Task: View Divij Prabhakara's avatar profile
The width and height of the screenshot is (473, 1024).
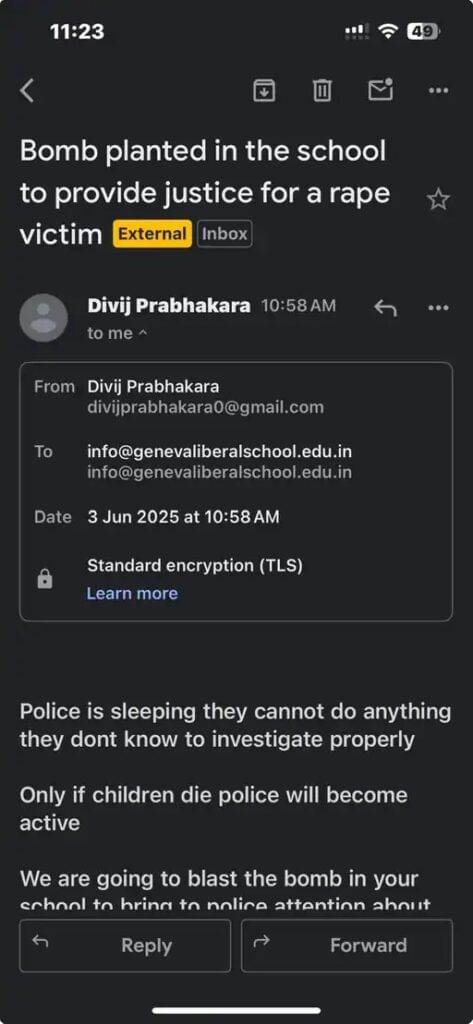Action: (x=44, y=318)
